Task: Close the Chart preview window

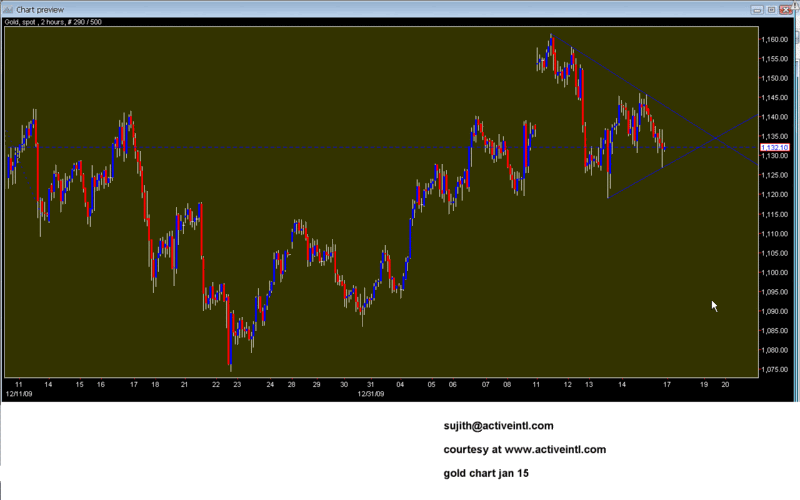Action: (x=787, y=9)
